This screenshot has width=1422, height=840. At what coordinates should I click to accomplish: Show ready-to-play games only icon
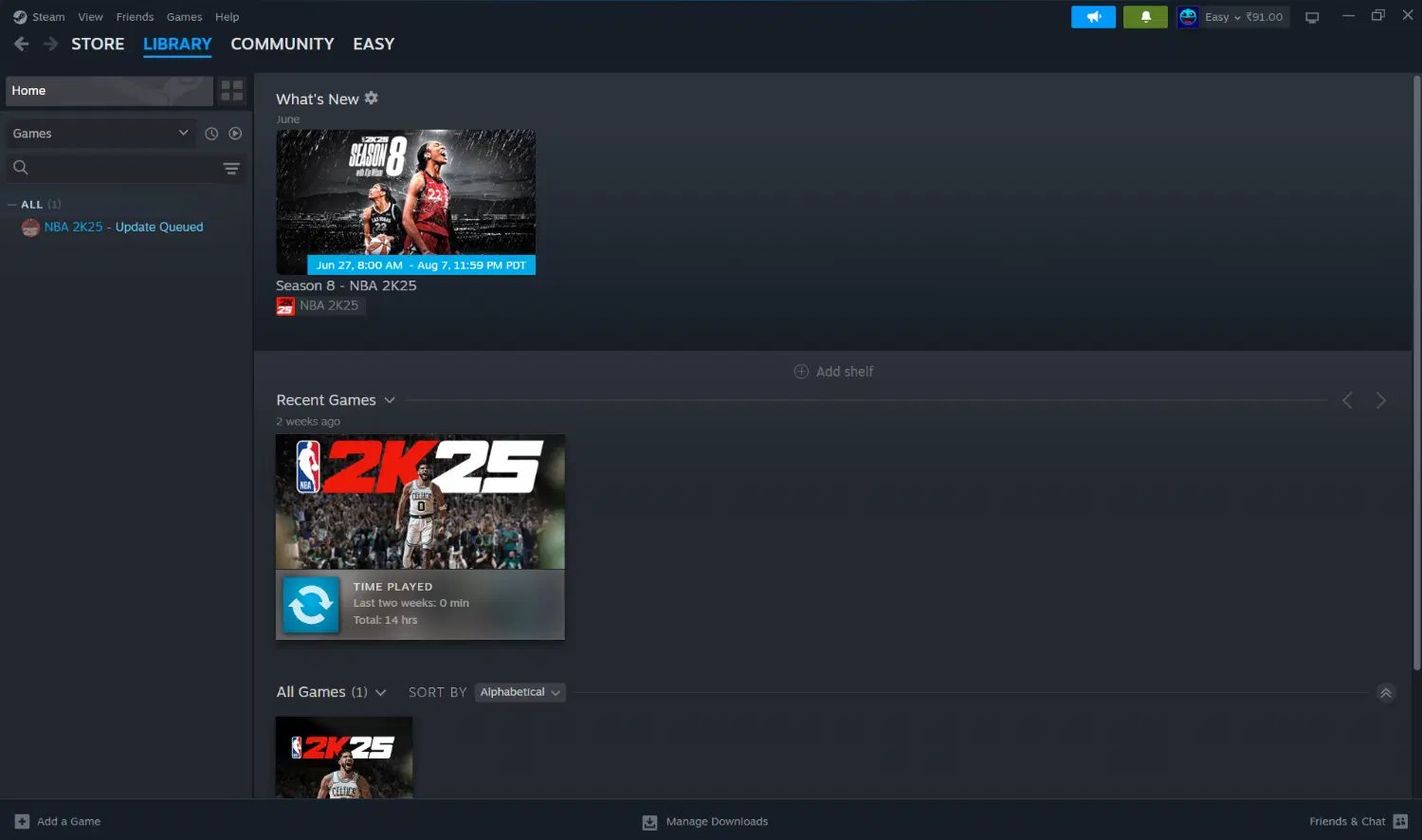[x=235, y=134]
